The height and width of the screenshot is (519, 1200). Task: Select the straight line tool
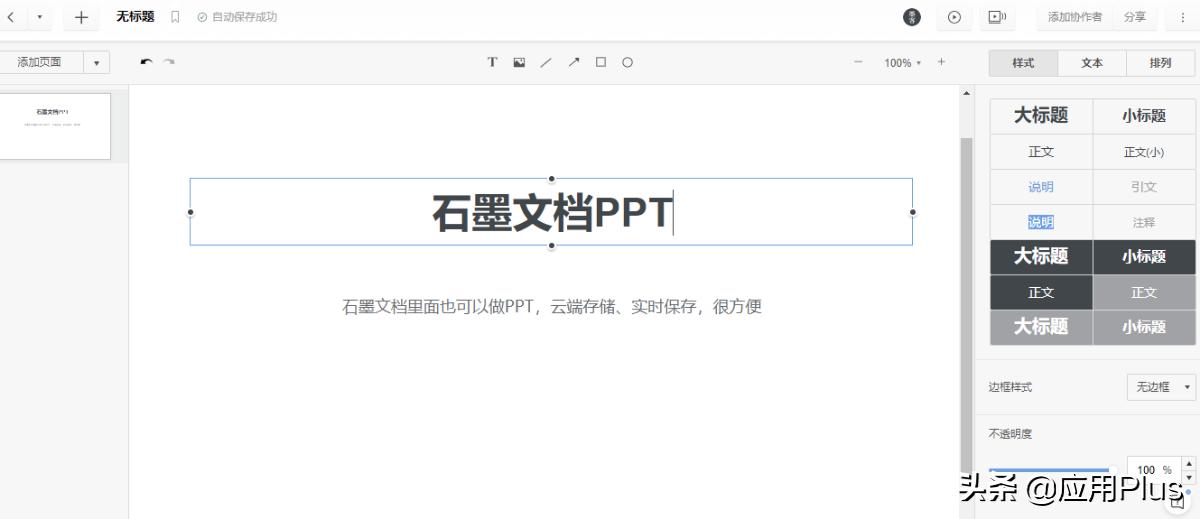tap(546, 62)
